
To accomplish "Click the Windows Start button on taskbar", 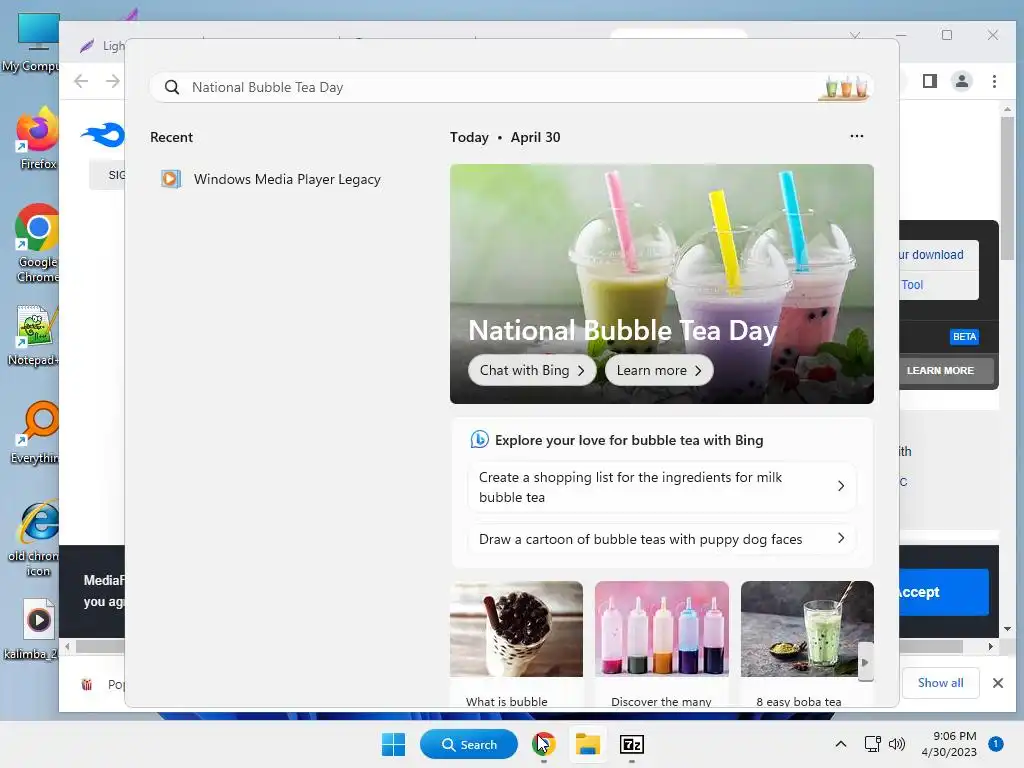I will coord(393,744).
